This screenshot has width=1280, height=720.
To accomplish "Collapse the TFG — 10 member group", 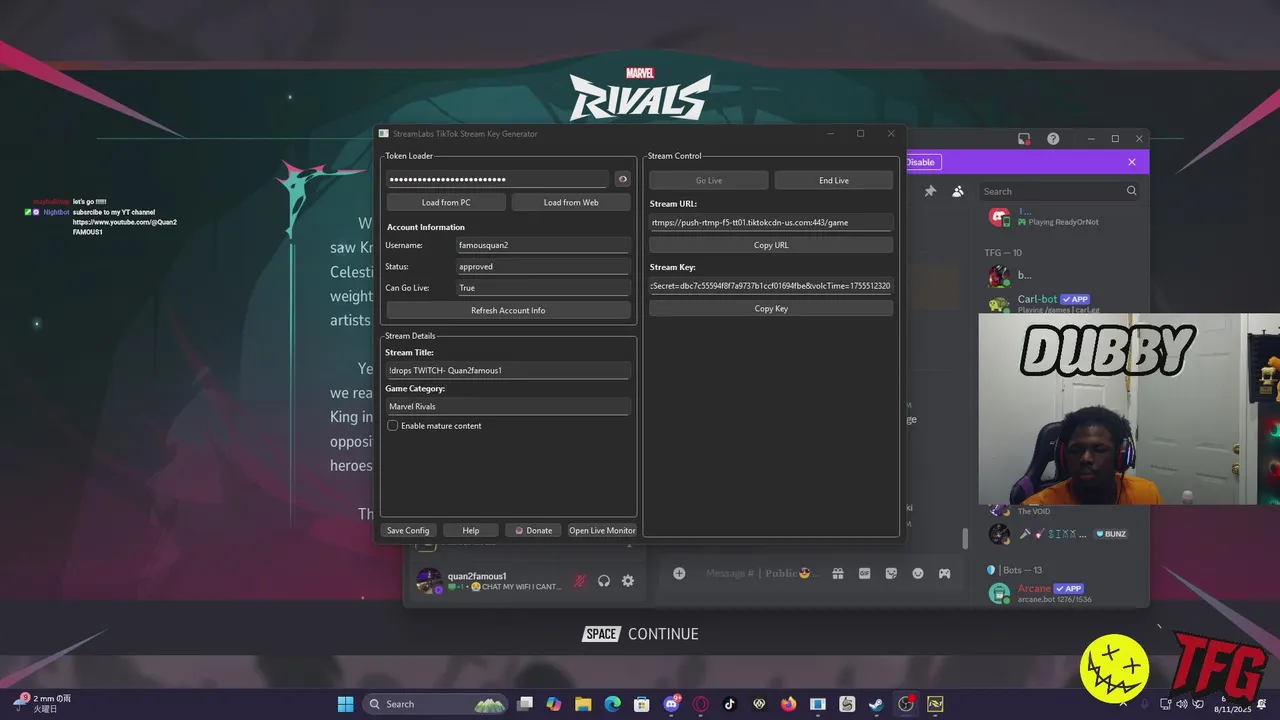I will 1003,253.
